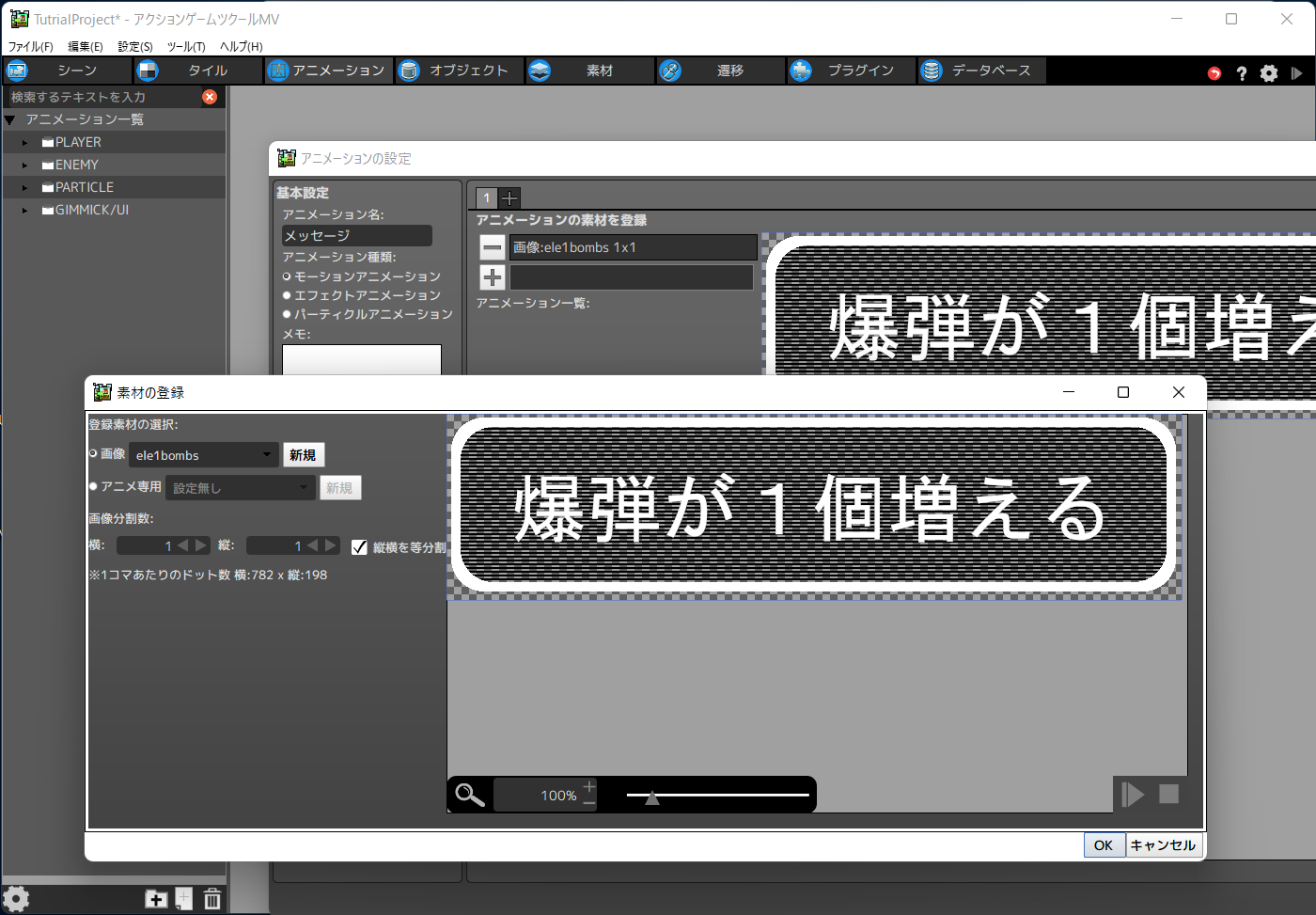Image resolution: width=1316 pixels, height=915 pixels.
Task: Collapse the アニメーション一覧 tree
Action: (x=10, y=119)
